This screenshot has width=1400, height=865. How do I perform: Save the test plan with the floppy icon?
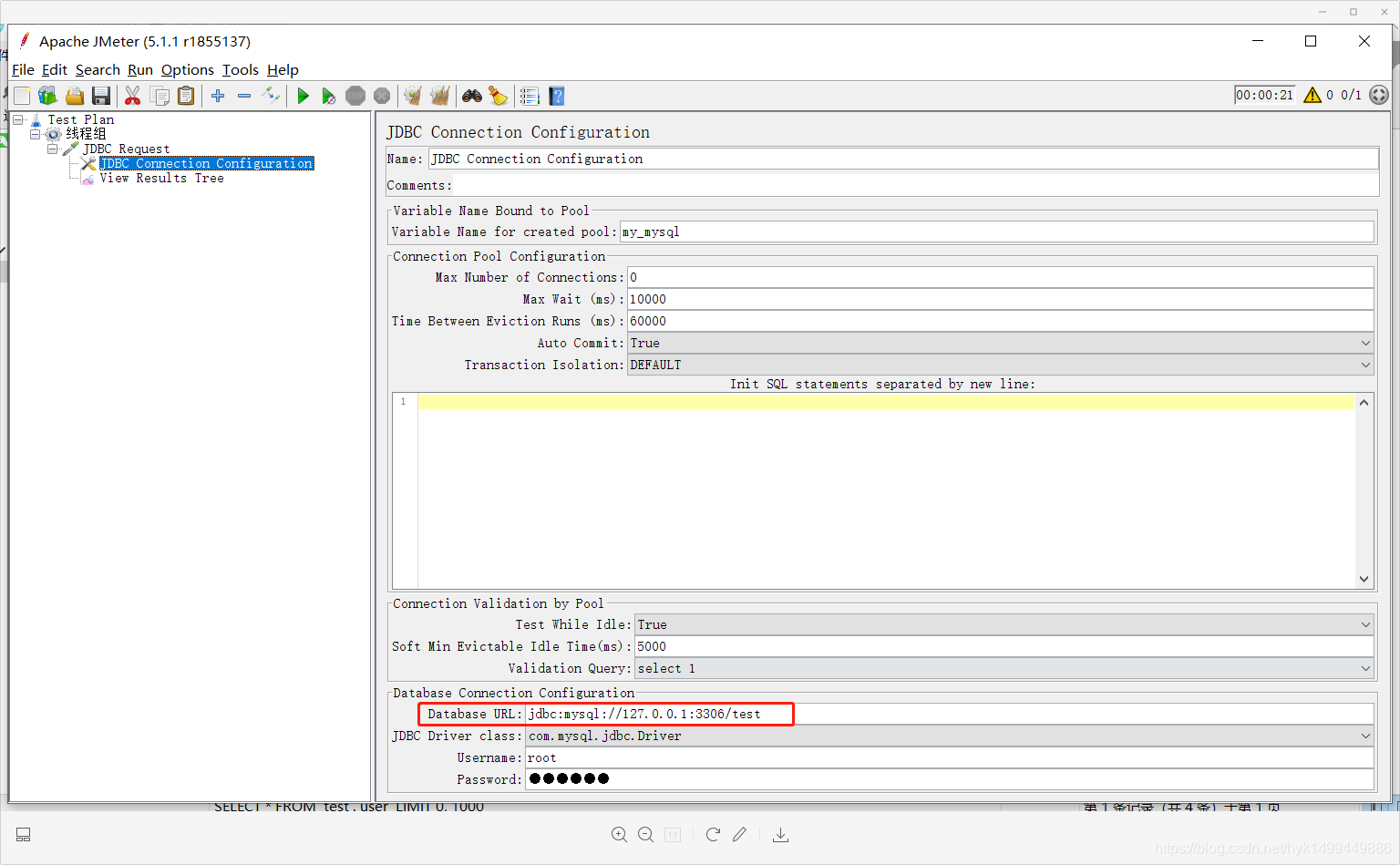pos(101,96)
